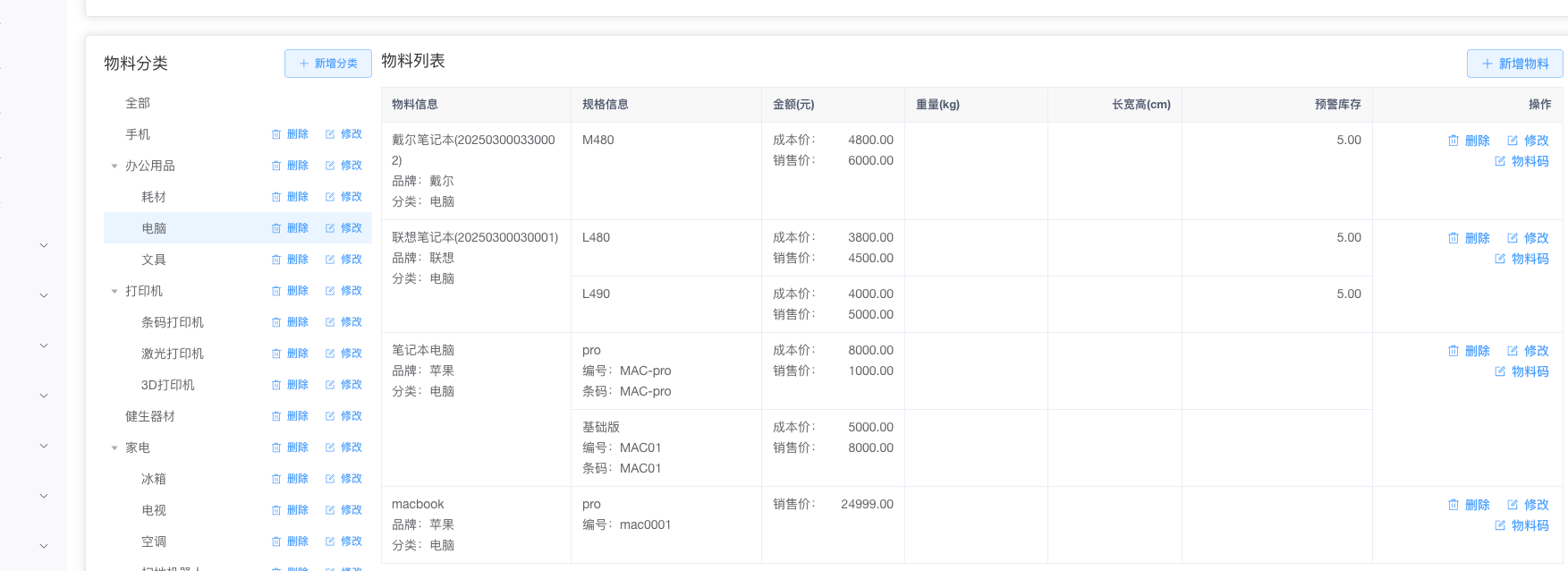This screenshot has height=571, width=1568.
Task: Delete the 打印机 category
Action: pyautogui.click(x=290, y=291)
